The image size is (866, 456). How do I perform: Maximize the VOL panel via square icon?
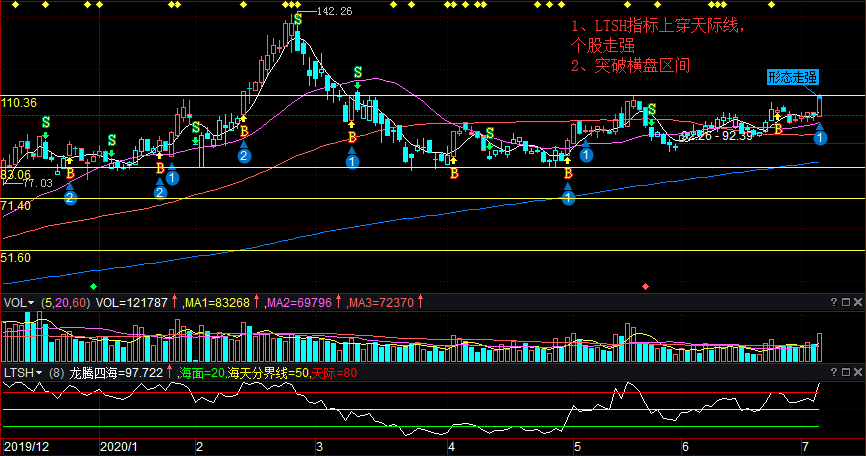coord(846,302)
